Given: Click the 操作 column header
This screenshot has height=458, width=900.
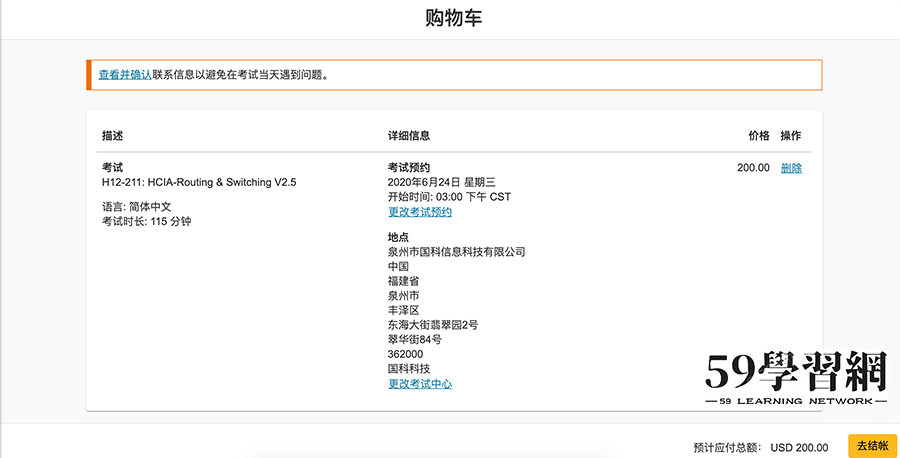Looking at the screenshot, I should (790, 136).
